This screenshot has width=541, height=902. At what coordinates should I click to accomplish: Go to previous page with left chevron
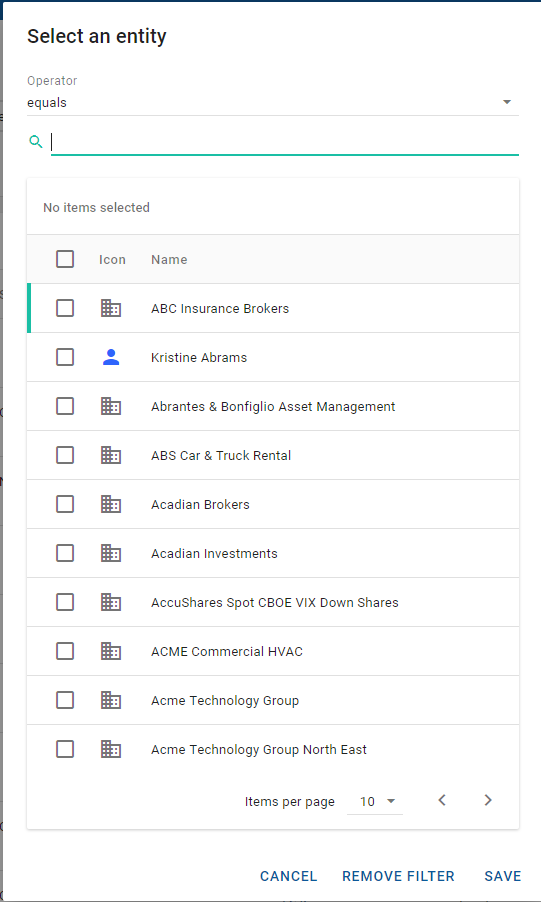[x=442, y=800]
